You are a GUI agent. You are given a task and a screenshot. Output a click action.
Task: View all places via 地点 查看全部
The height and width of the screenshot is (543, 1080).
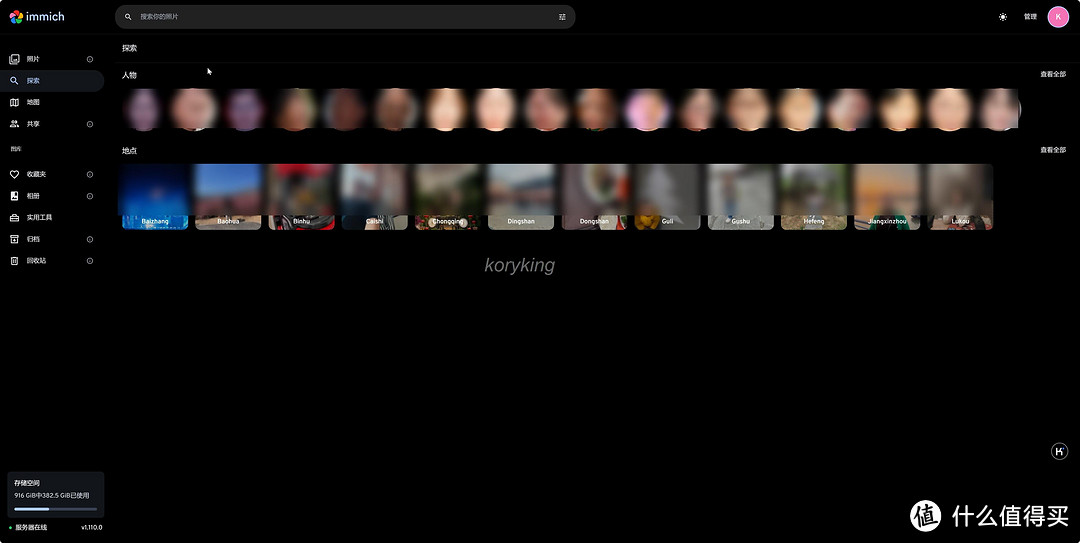[1052, 150]
